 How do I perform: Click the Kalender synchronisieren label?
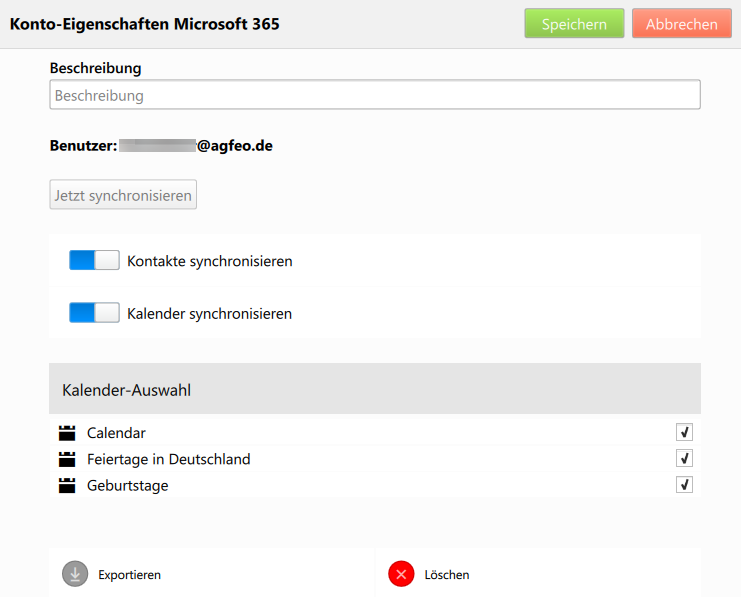point(209,313)
